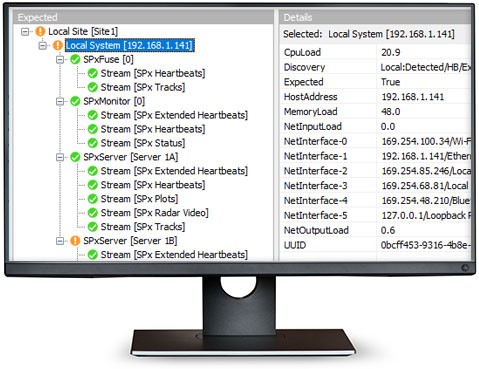The image size is (479, 369).
Task: Select the SPxFuse [0] label
Action: tap(108, 60)
